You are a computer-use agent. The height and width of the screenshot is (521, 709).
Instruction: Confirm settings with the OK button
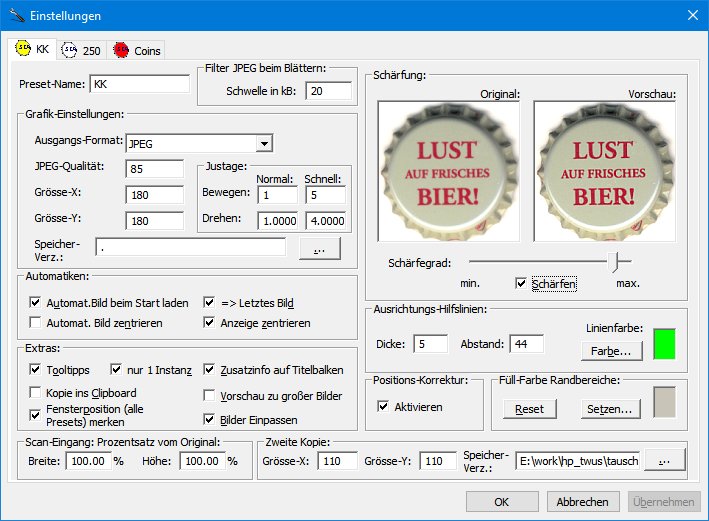(502, 502)
